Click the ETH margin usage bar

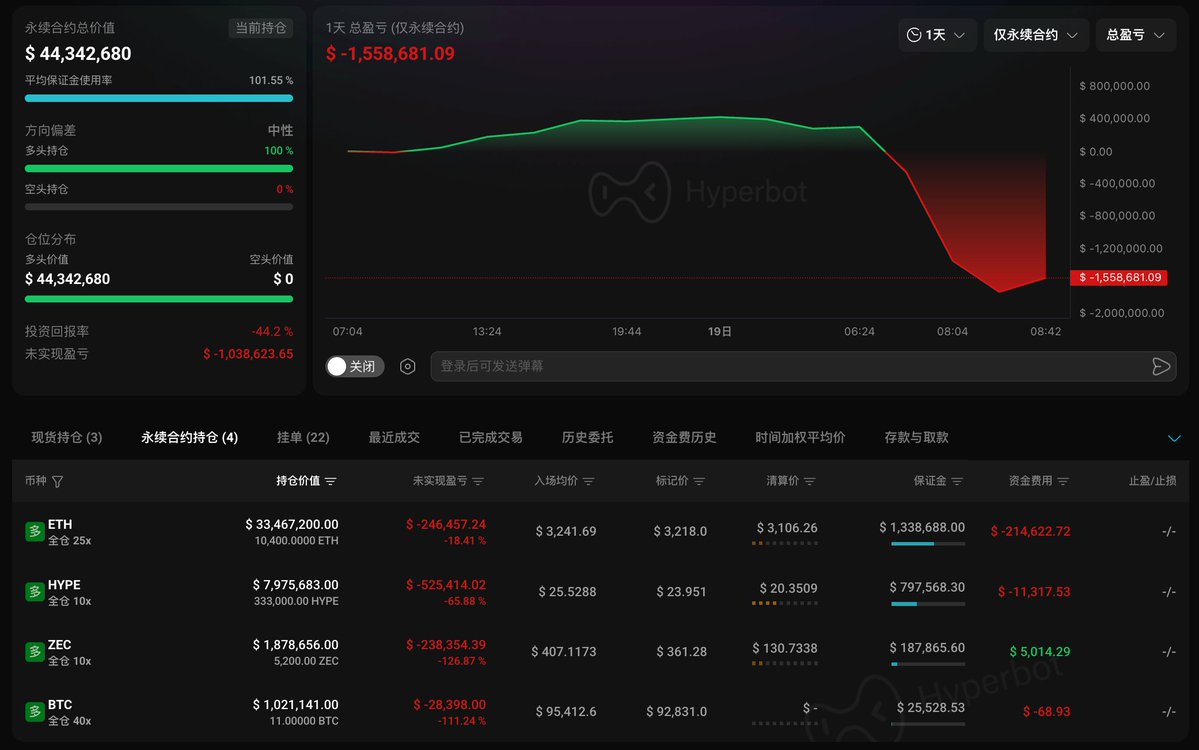[928, 544]
